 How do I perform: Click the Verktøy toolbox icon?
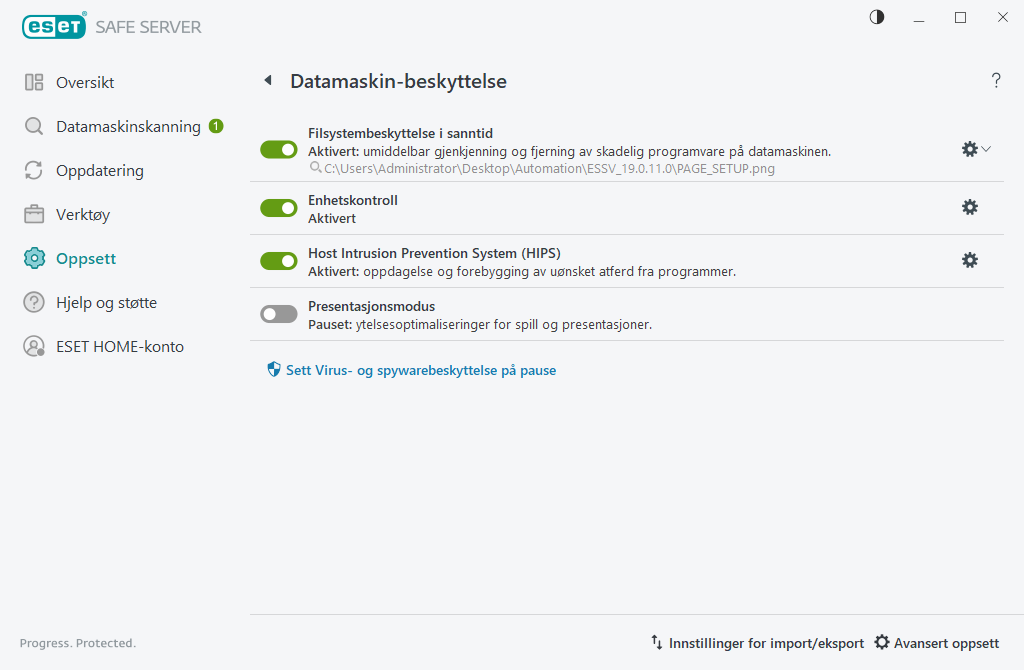(x=33, y=214)
